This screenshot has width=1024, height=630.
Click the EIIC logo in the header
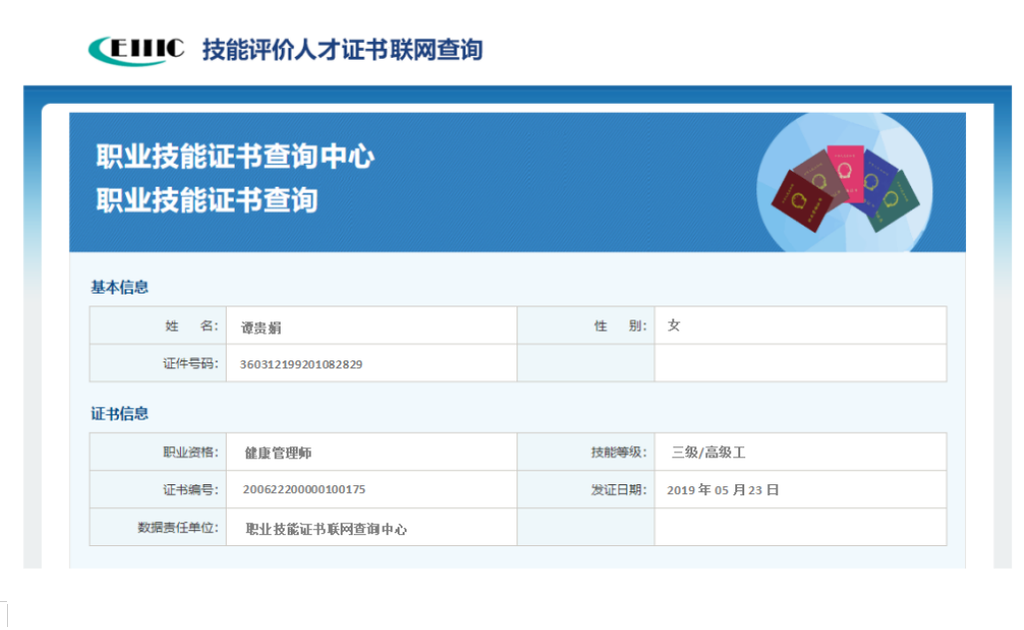tap(137, 49)
